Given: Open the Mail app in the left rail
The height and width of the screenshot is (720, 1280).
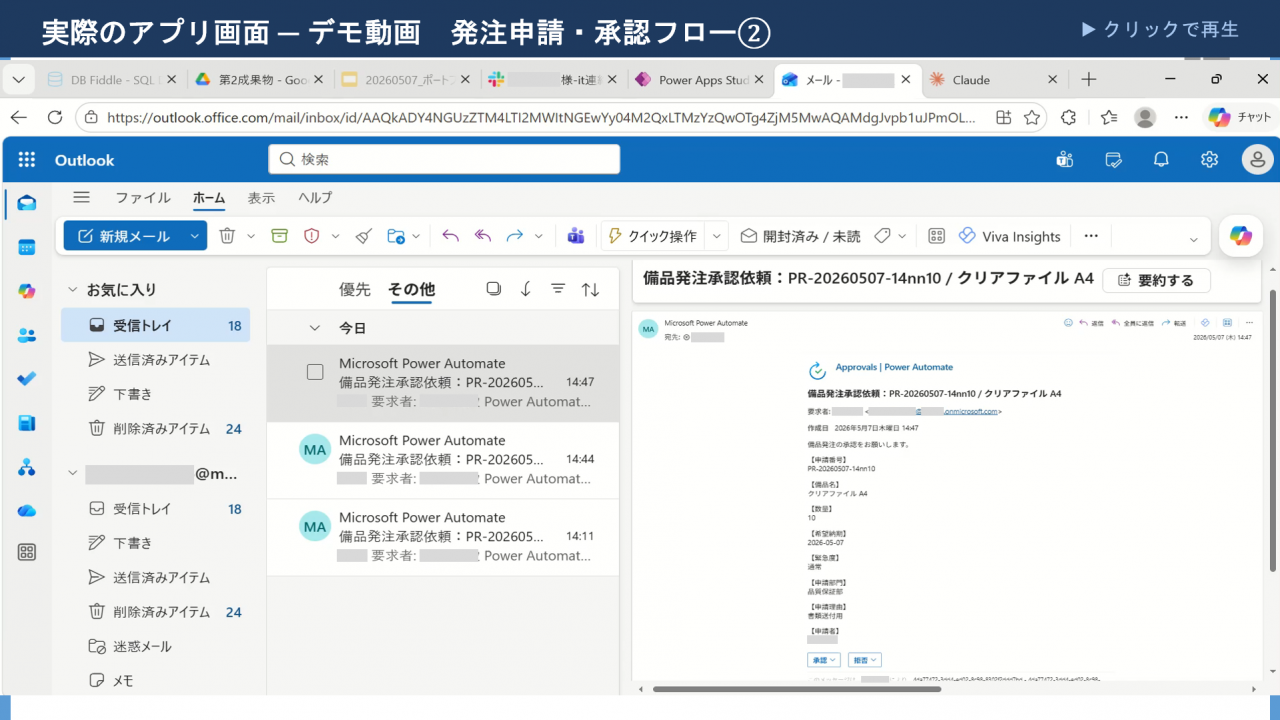Looking at the screenshot, I should click(x=27, y=204).
